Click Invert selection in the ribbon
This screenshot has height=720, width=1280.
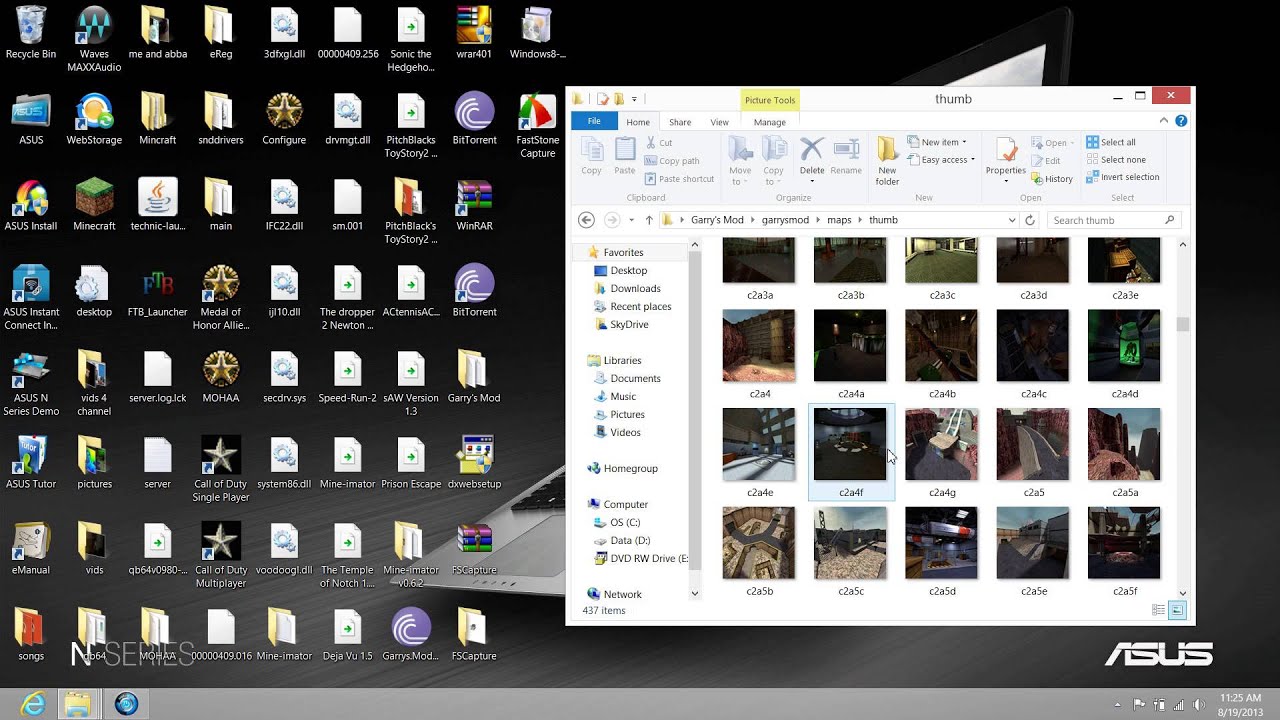pyautogui.click(x=1123, y=177)
